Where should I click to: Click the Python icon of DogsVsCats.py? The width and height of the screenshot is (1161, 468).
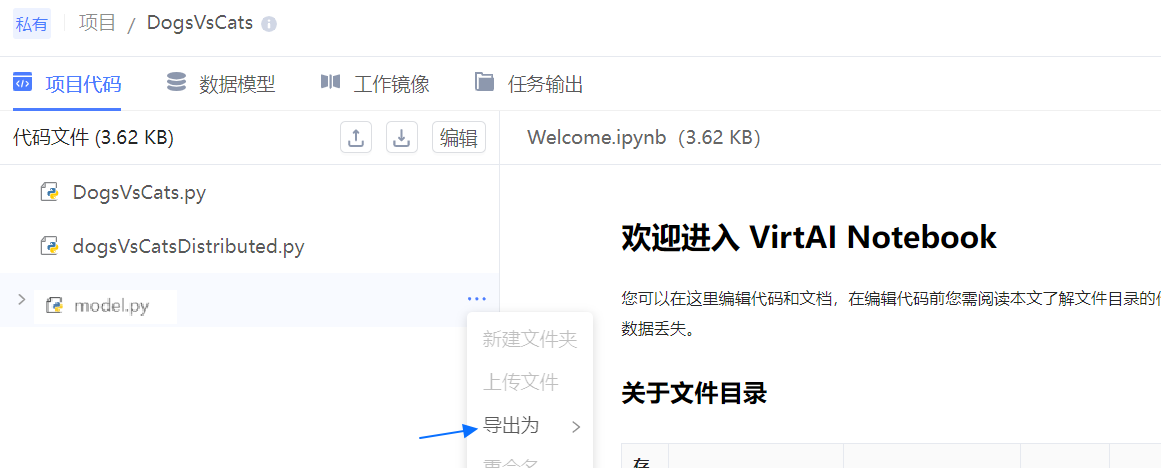pos(49,192)
